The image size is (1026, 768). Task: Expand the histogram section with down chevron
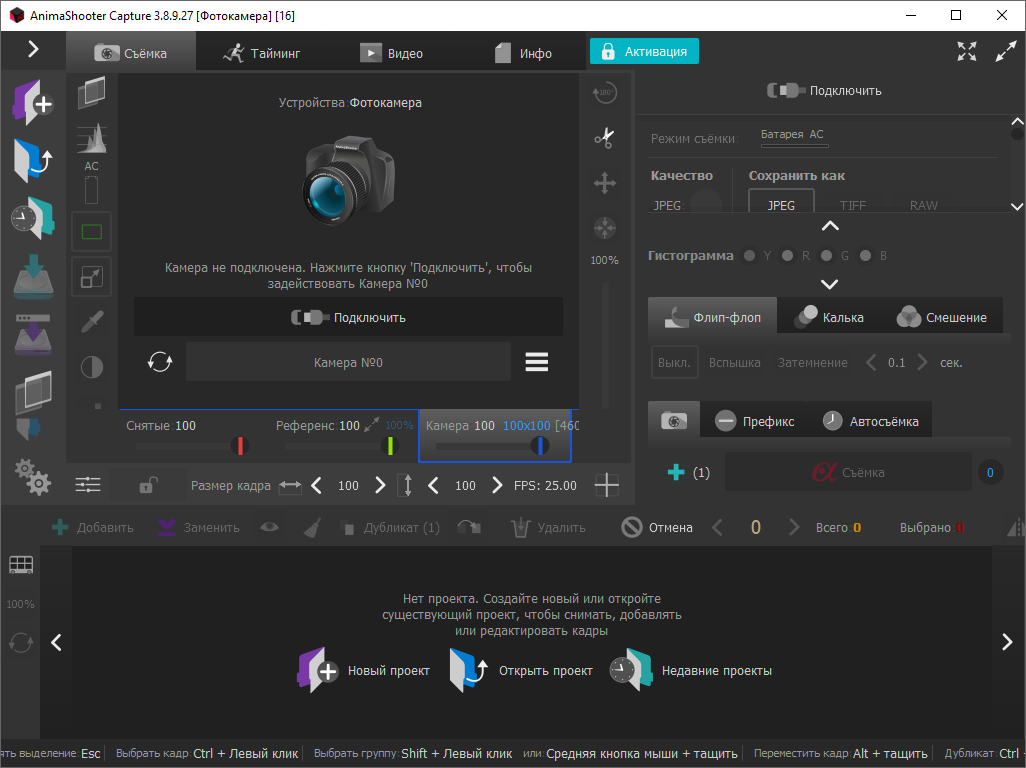[830, 285]
